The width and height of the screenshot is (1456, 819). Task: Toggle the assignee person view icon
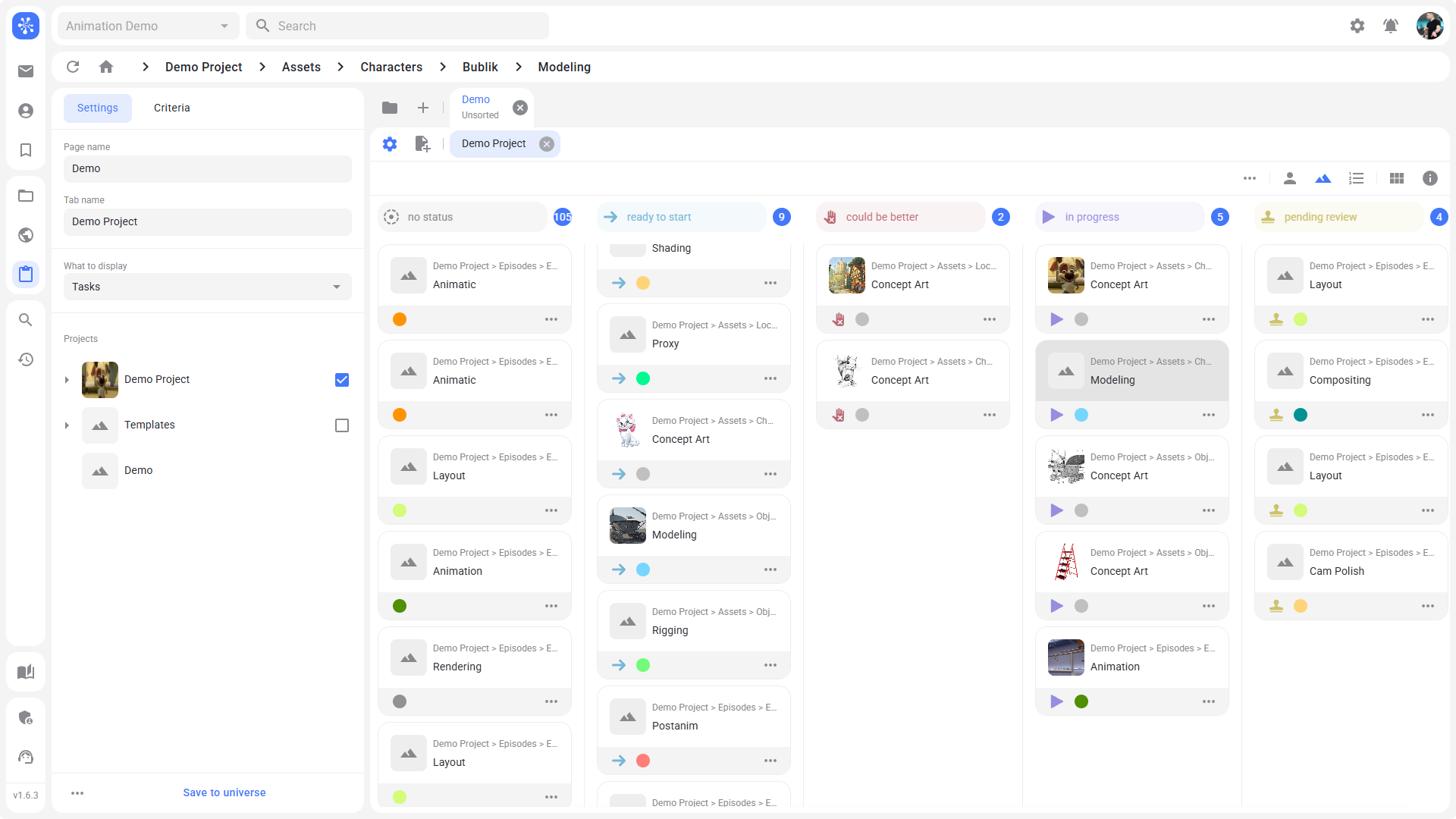point(1289,178)
